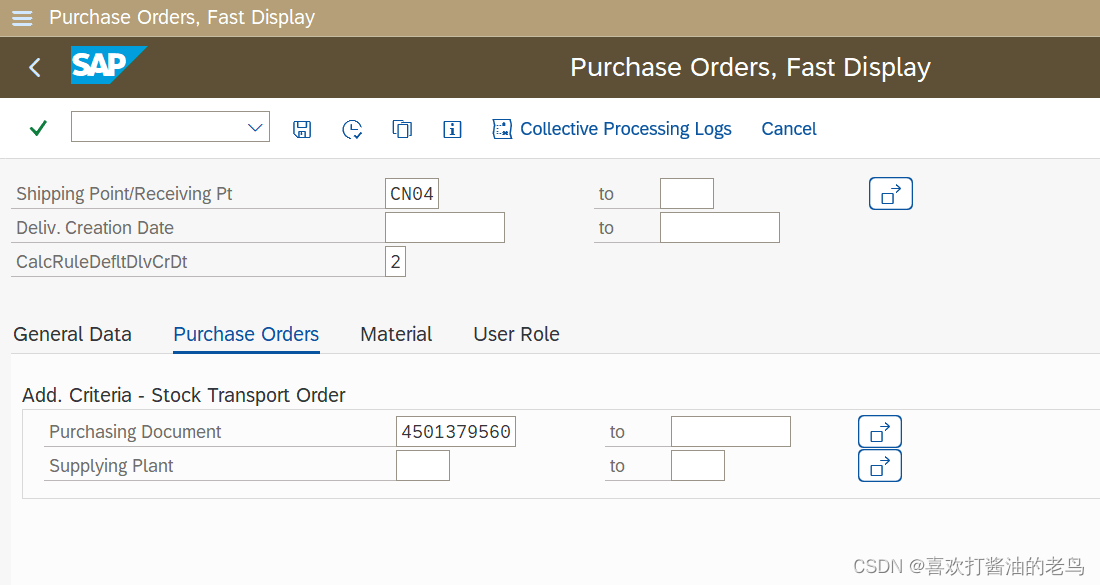1100x585 pixels.
Task: Select the General Data tab
Action: coord(72,334)
